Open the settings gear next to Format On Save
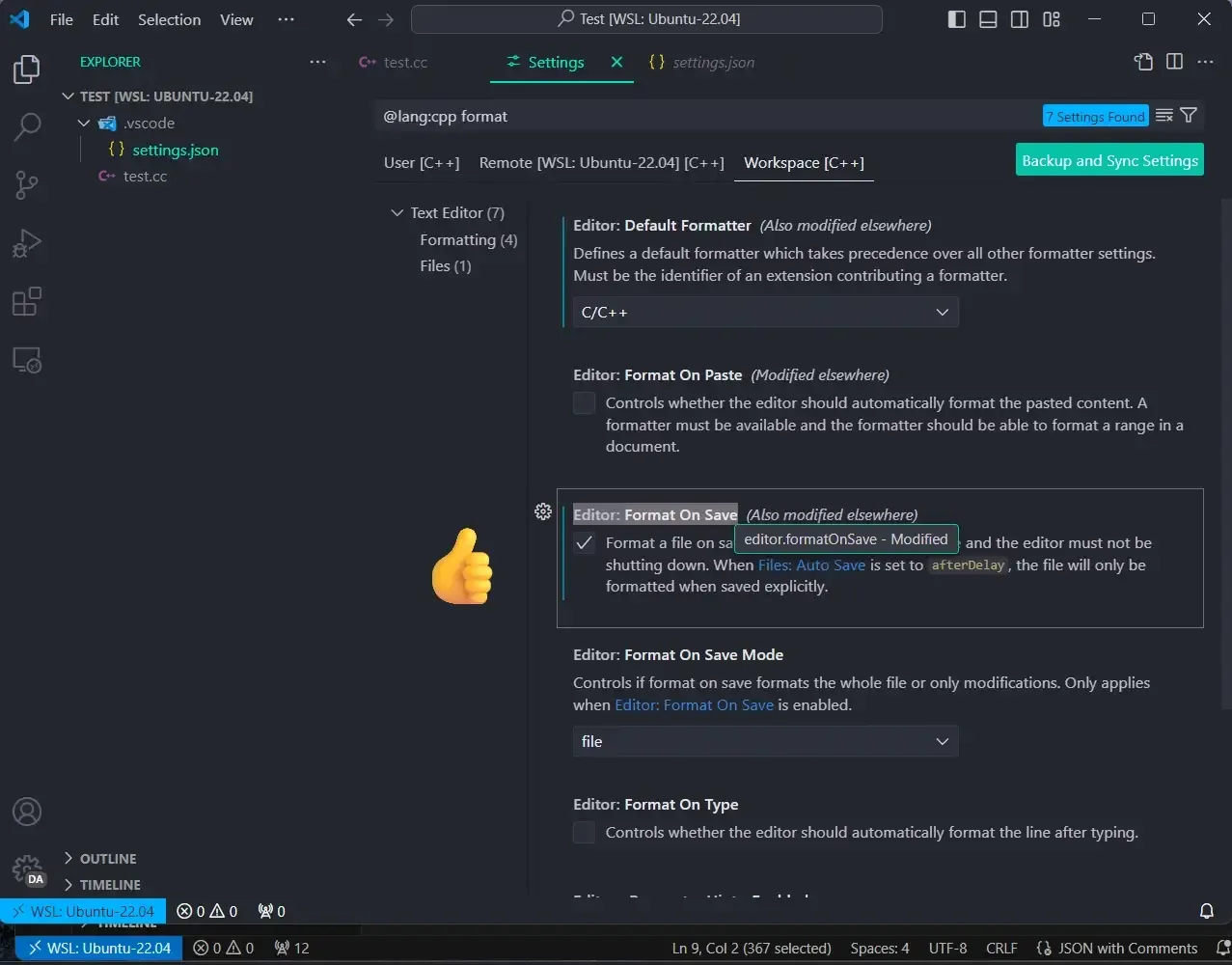1232x965 pixels. click(543, 512)
